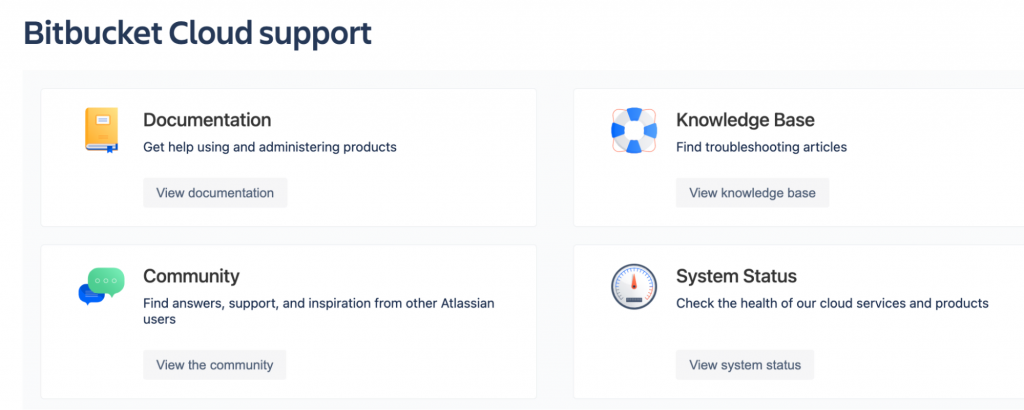Select the Community card heading
The height and width of the screenshot is (410, 1024).
pyautogui.click(x=191, y=276)
